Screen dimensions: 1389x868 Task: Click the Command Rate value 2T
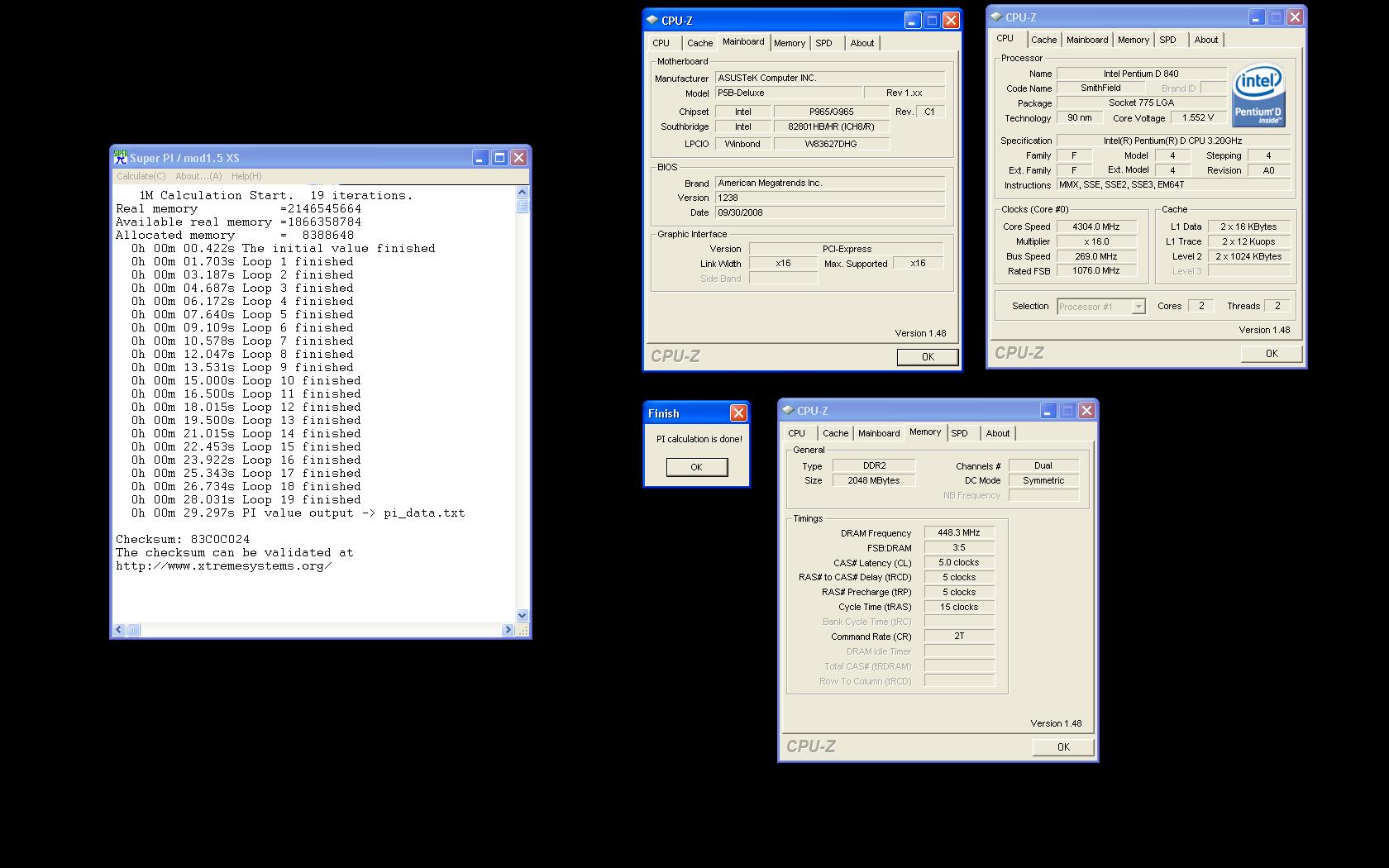tap(959, 637)
